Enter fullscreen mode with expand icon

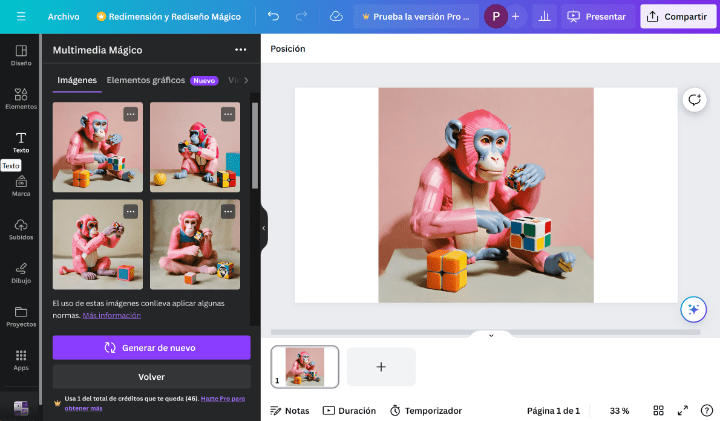[x=683, y=410]
